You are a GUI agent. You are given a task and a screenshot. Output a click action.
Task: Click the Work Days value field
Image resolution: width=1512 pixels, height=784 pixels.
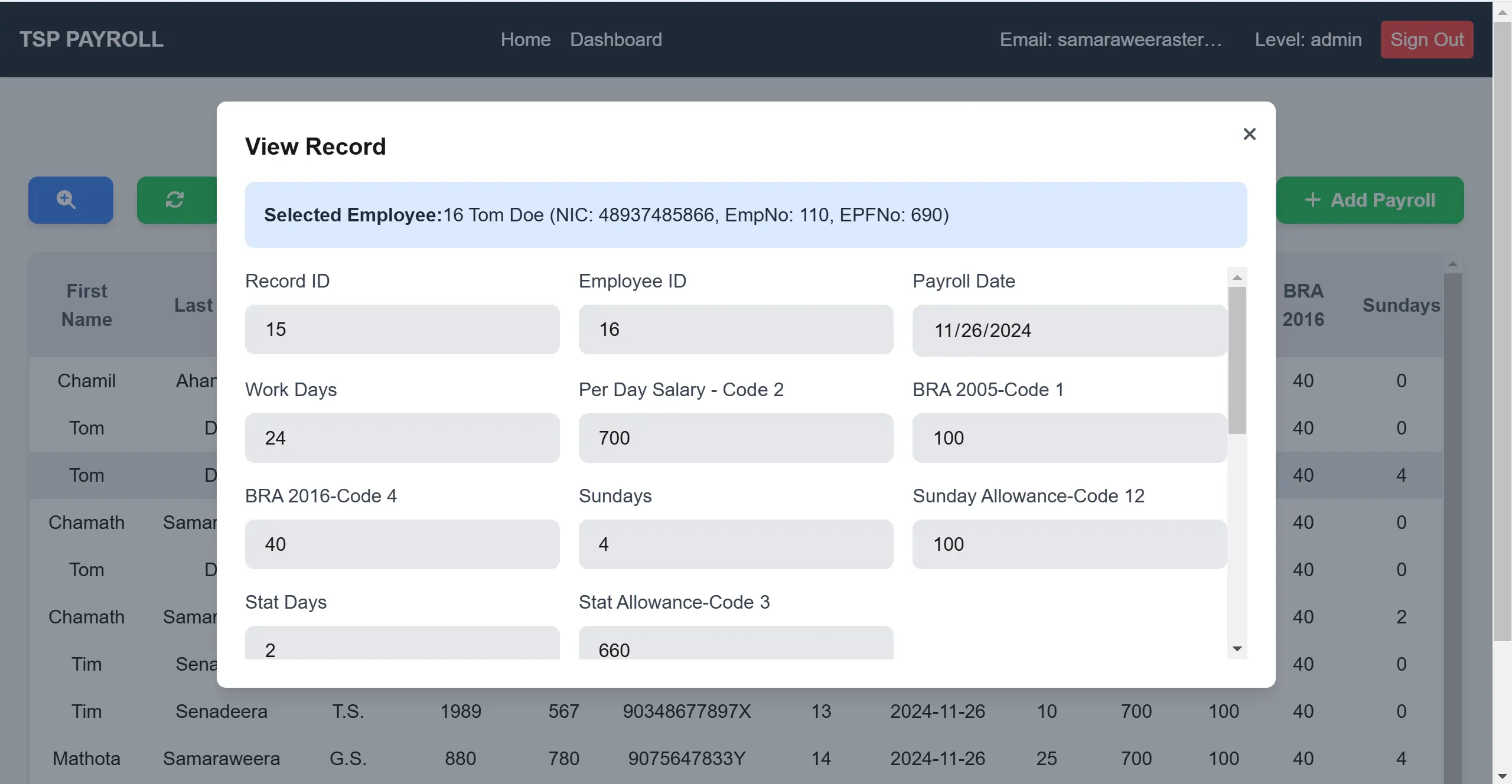(402, 437)
